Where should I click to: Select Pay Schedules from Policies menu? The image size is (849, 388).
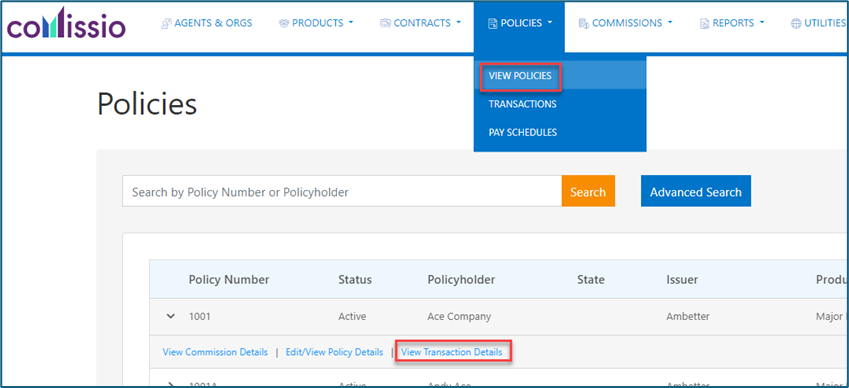click(523, 132)
